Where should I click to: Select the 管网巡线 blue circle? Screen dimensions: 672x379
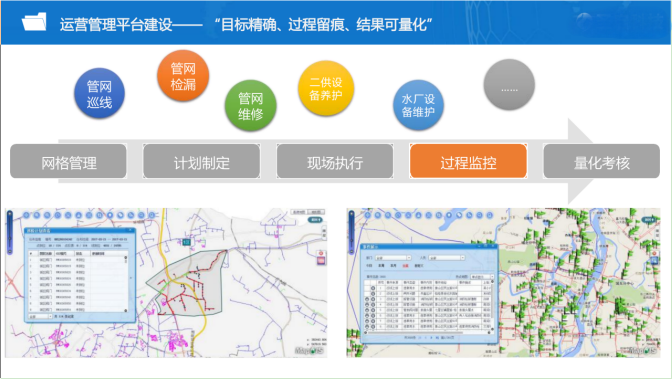click(x=99, y=93)
